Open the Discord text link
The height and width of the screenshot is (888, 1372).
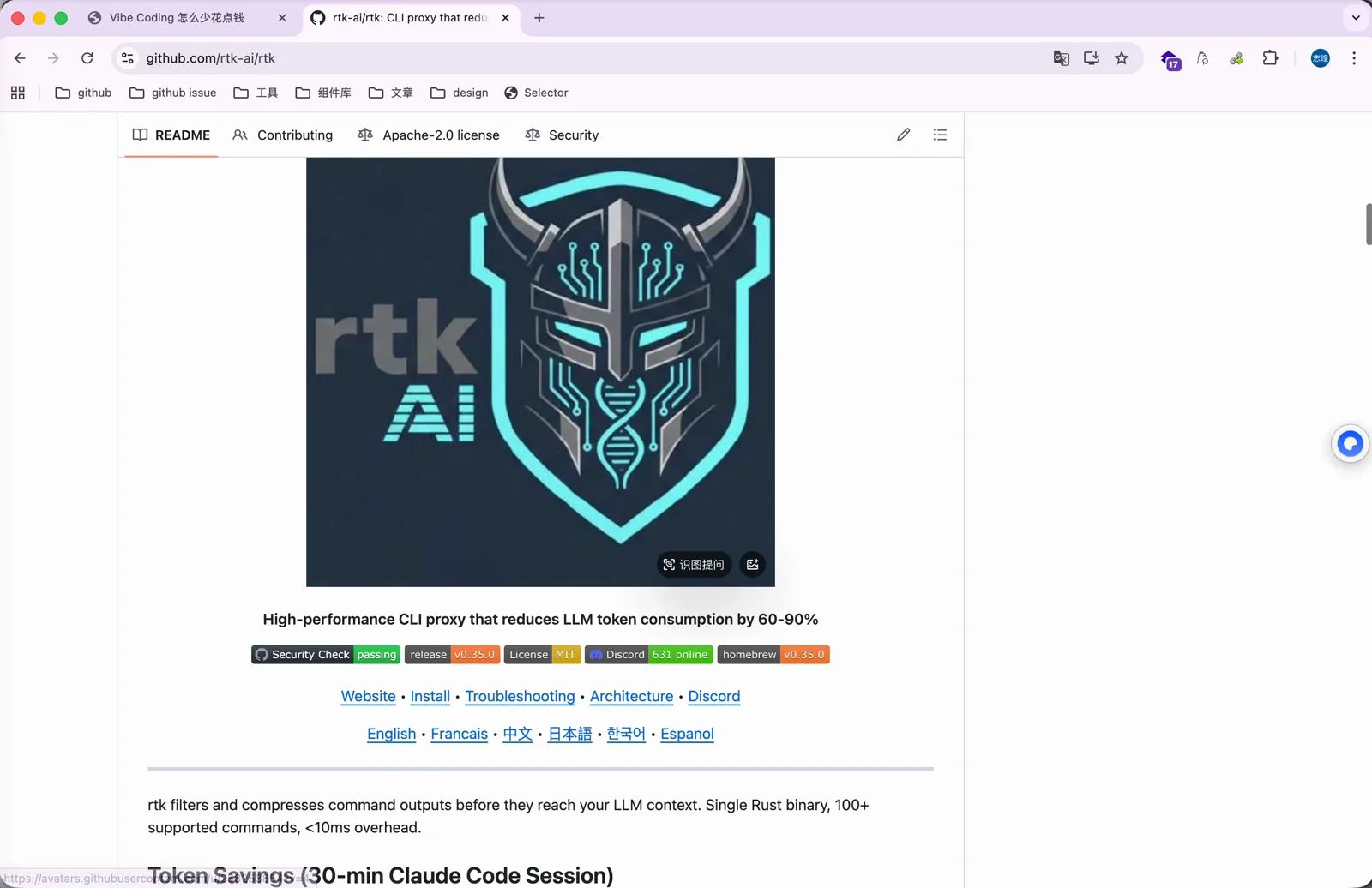point(714,697)
